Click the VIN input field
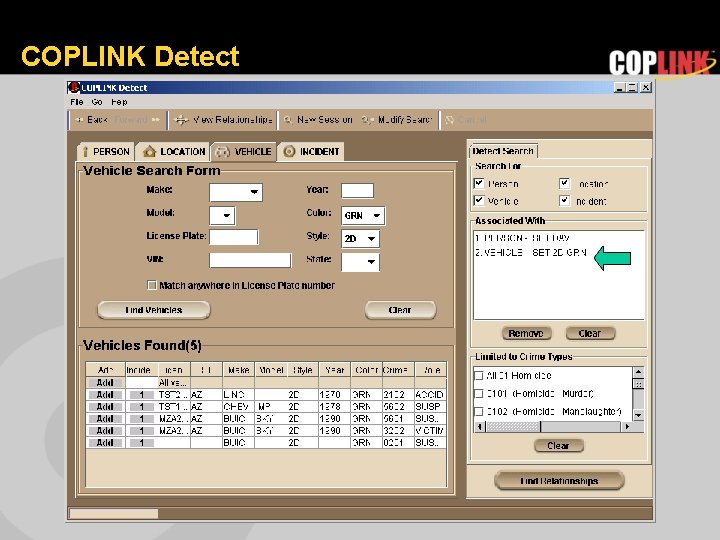 click(x=250, y=260)
